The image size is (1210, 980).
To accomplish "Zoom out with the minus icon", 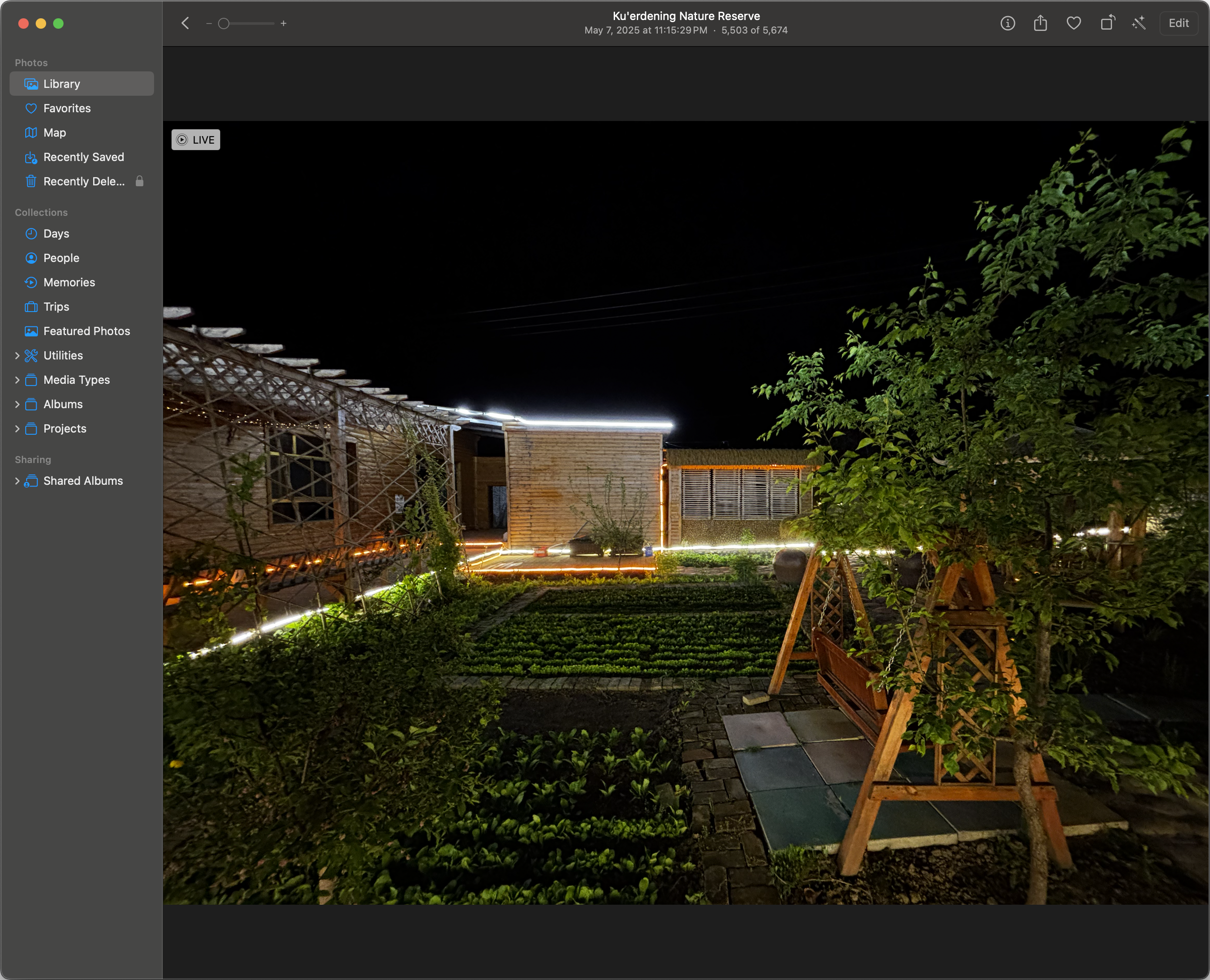I will click(209, 23).
